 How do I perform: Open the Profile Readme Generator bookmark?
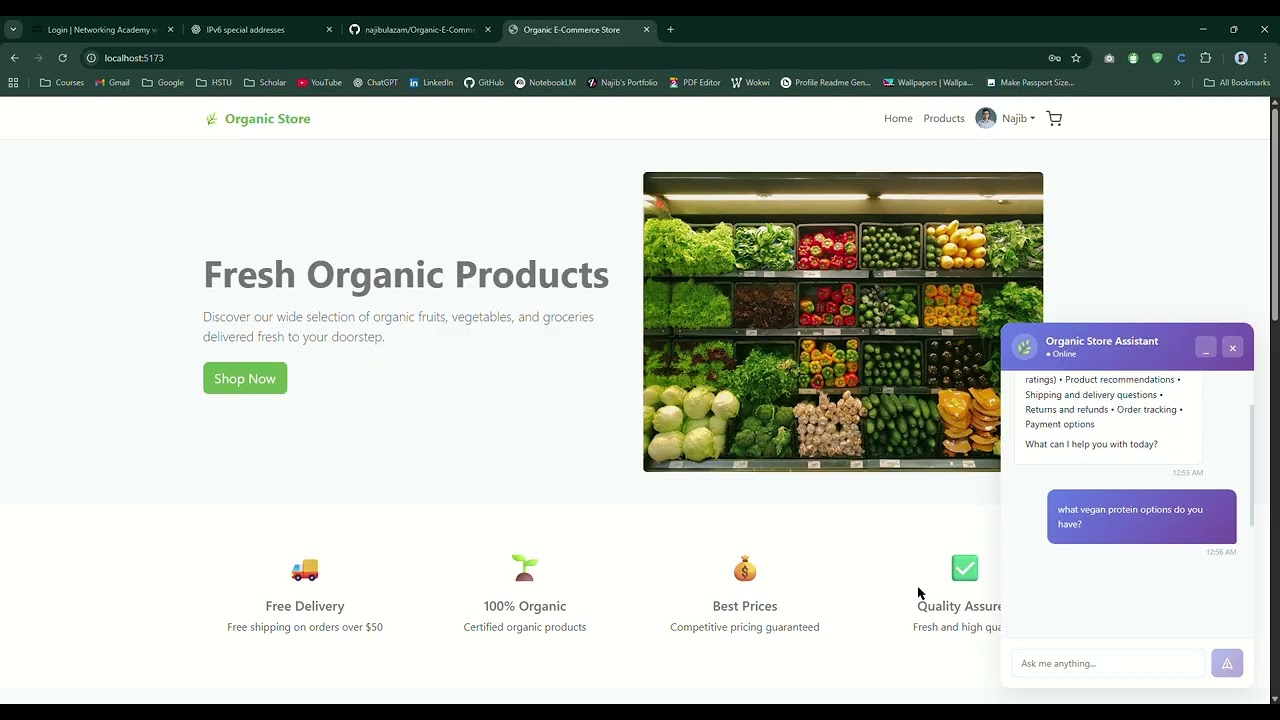point(826,83)
